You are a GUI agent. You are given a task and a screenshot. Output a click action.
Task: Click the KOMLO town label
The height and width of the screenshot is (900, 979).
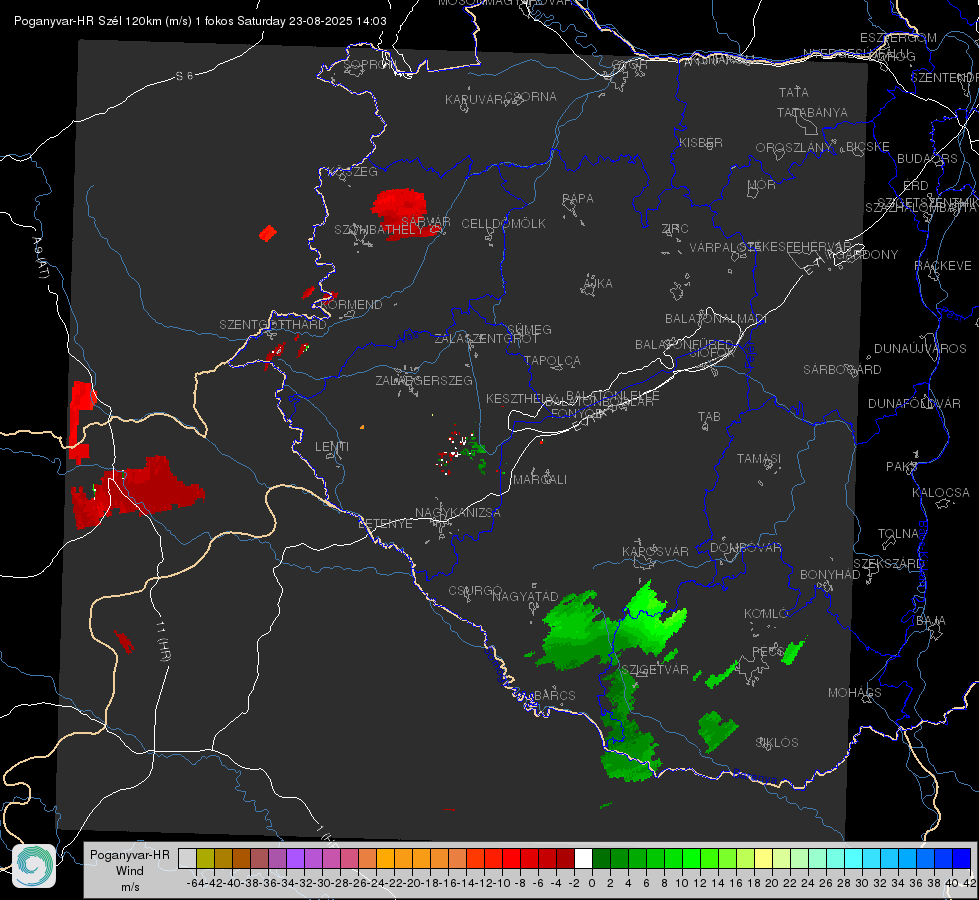pos(766,614)
